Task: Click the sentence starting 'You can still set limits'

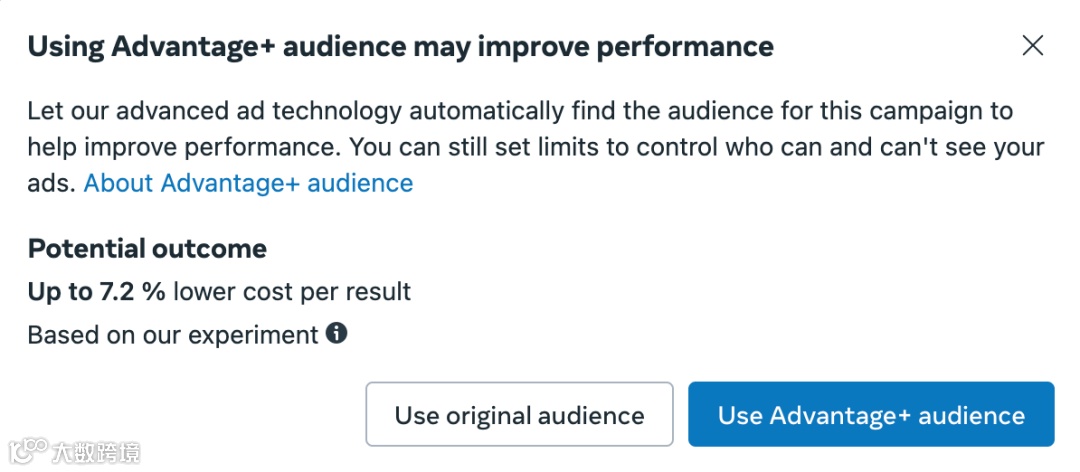Action: (x=690, y=147)
